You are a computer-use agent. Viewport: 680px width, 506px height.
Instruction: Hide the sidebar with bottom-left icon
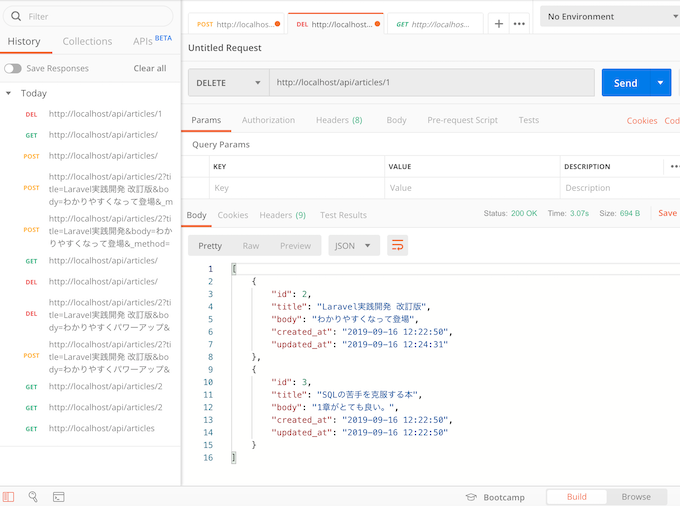[9, 497]
